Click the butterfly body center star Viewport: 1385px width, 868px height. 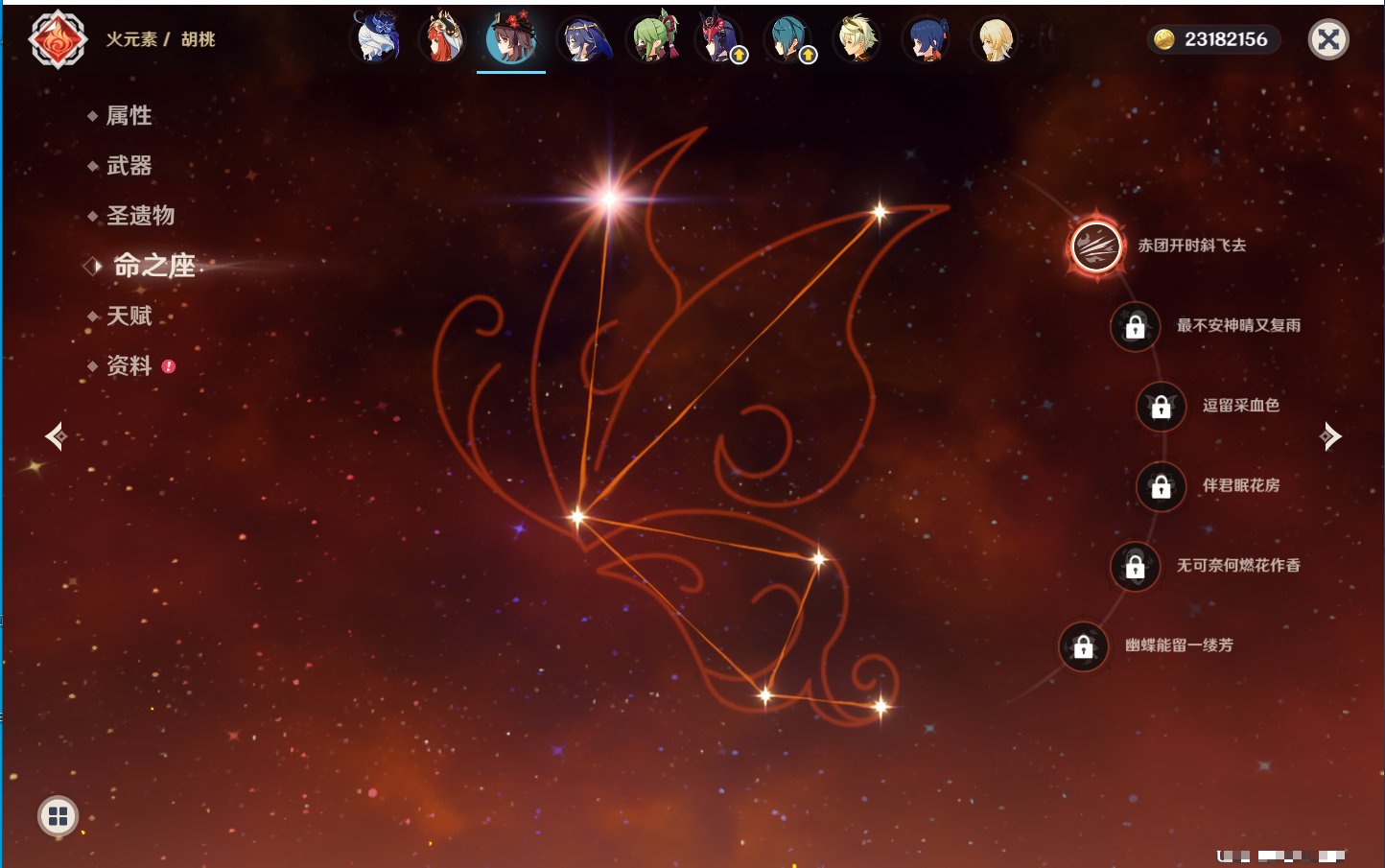577,517
